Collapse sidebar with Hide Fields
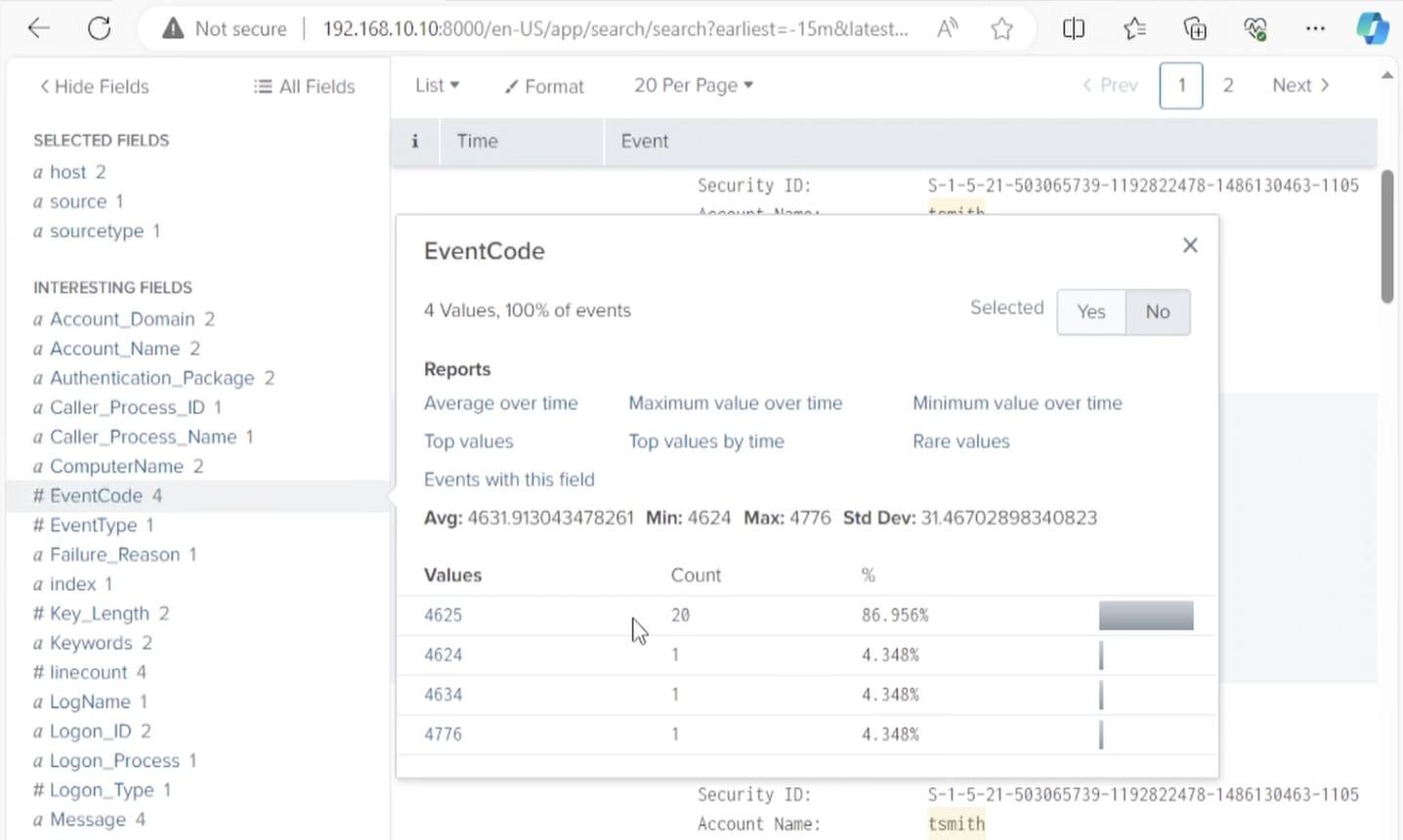 point(94,86)
